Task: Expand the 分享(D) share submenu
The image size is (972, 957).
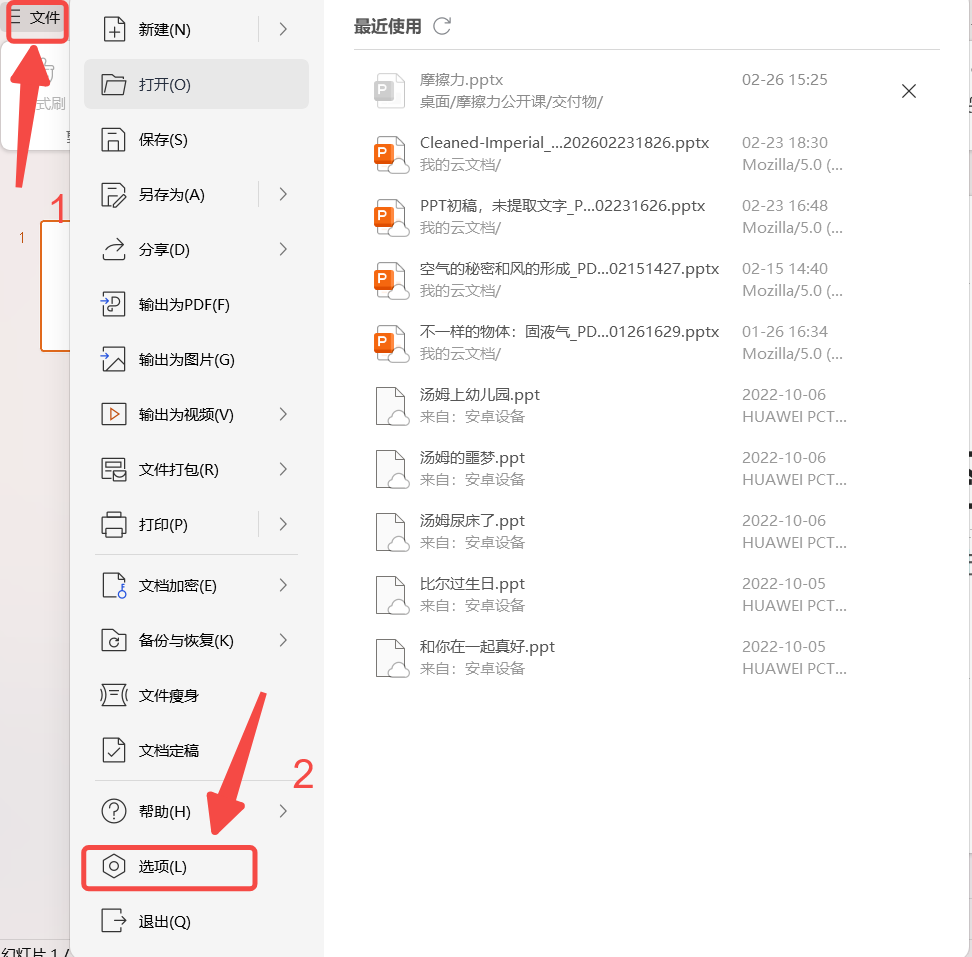Action: coord(283,249)
